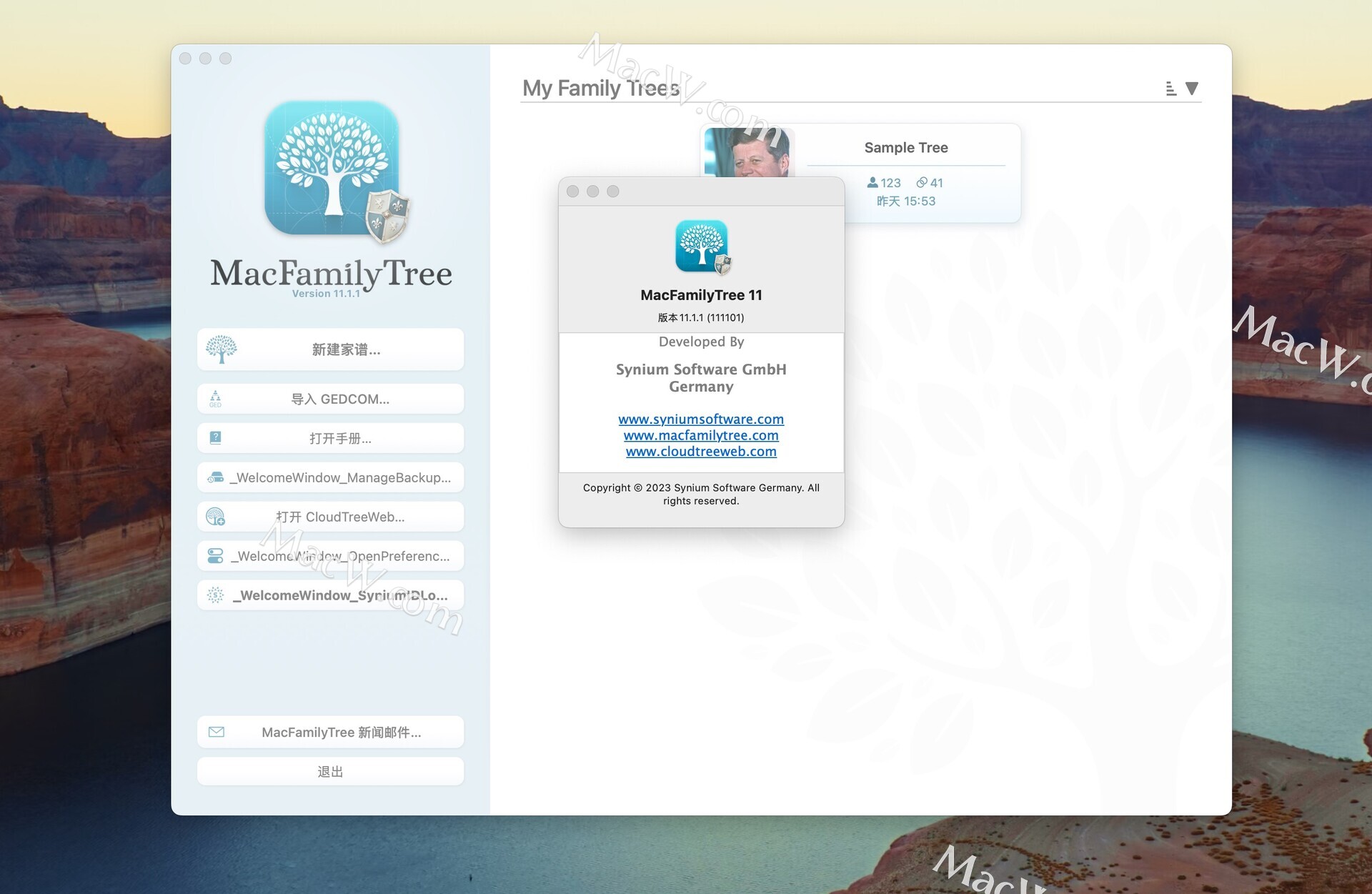Close the main welcome window

(x=185, y=59)
